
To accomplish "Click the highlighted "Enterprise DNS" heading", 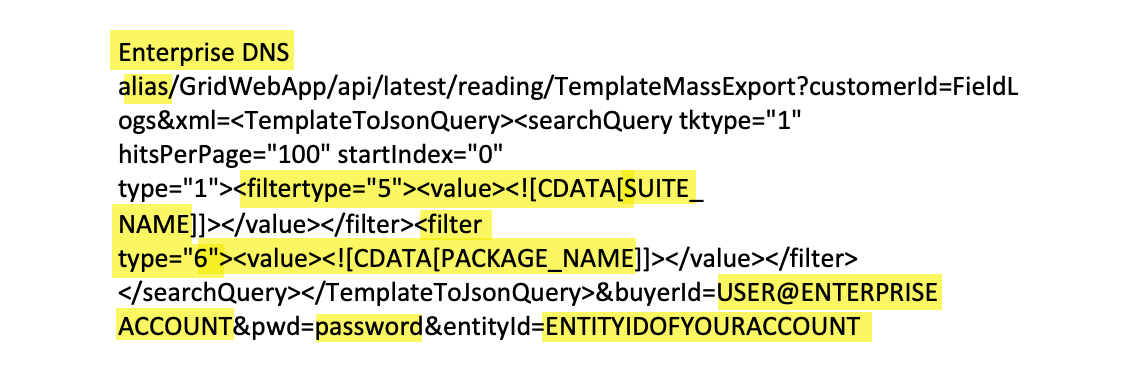I will pos(204,52).
